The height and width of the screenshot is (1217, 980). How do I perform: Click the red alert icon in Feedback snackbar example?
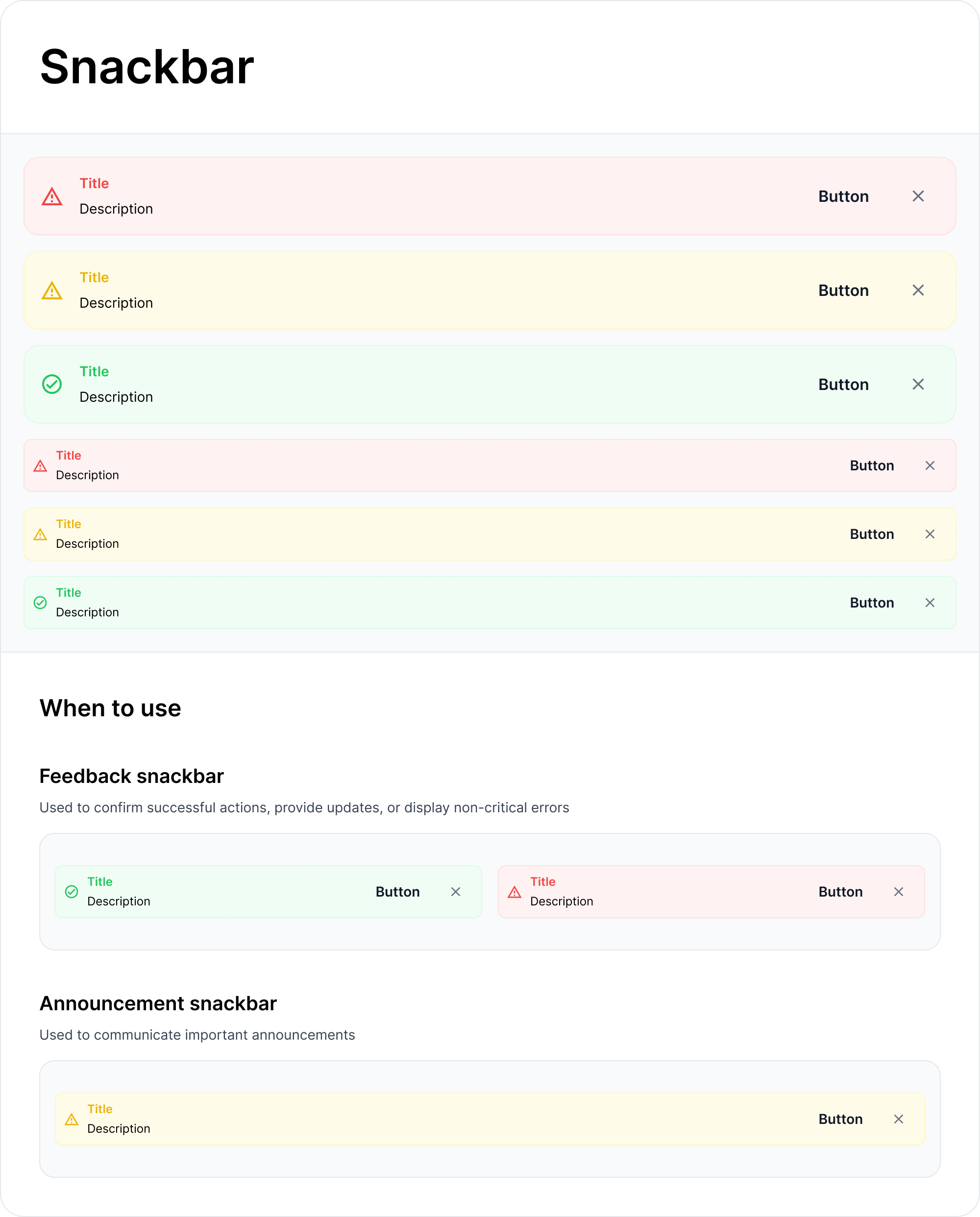pos(514,893)
